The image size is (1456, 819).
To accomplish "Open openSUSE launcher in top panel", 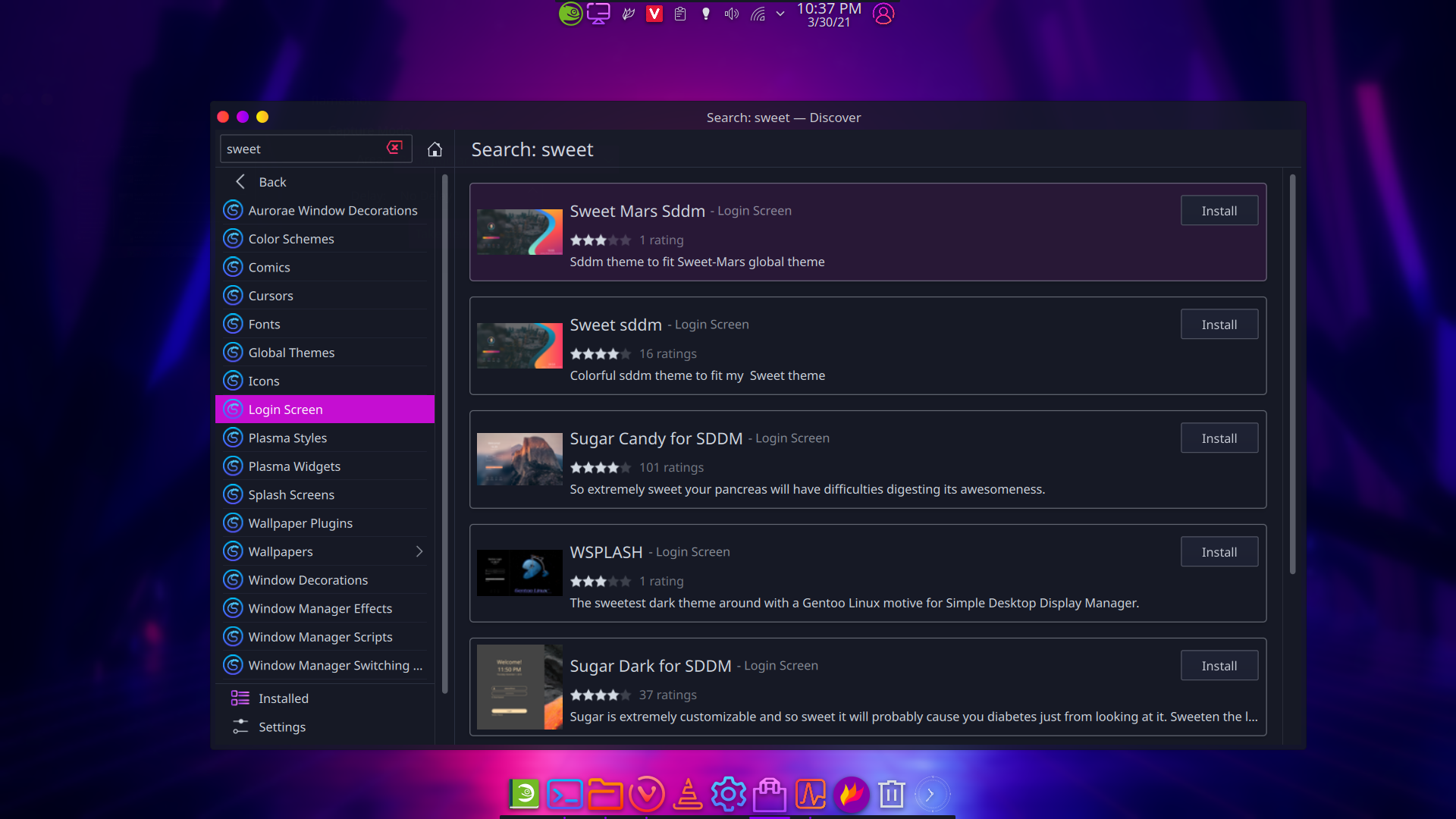I will [x=570, y=14].
